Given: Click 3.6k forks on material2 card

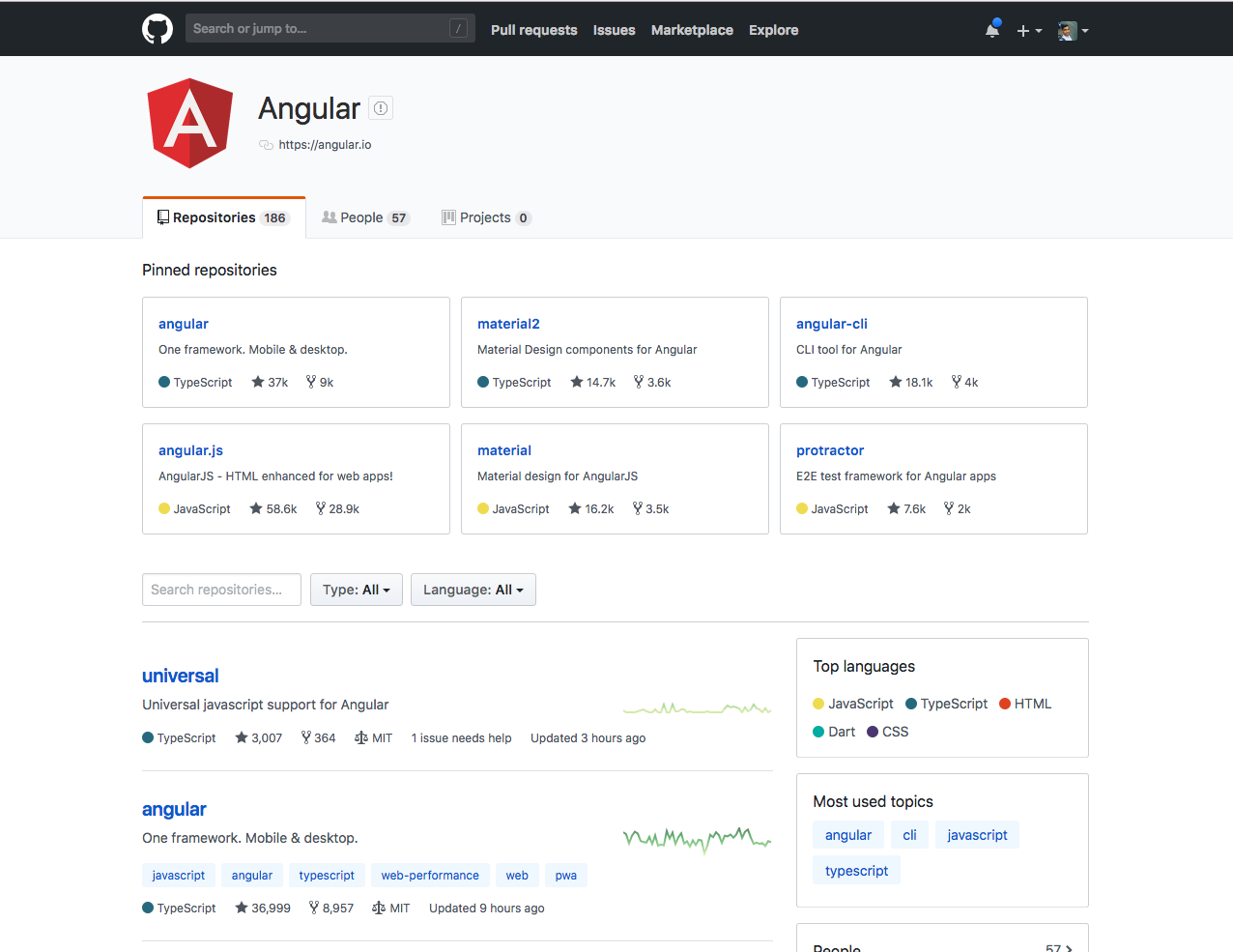Looking at the screenshot, I should [652, 382].
